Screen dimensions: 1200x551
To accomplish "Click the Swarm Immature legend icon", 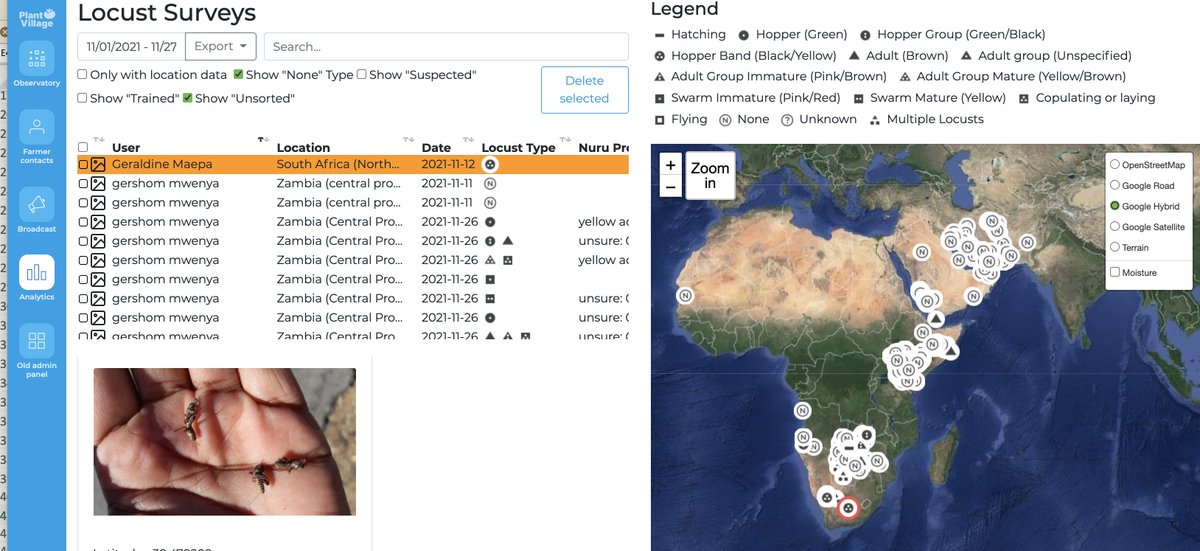I will pos(660,98).
